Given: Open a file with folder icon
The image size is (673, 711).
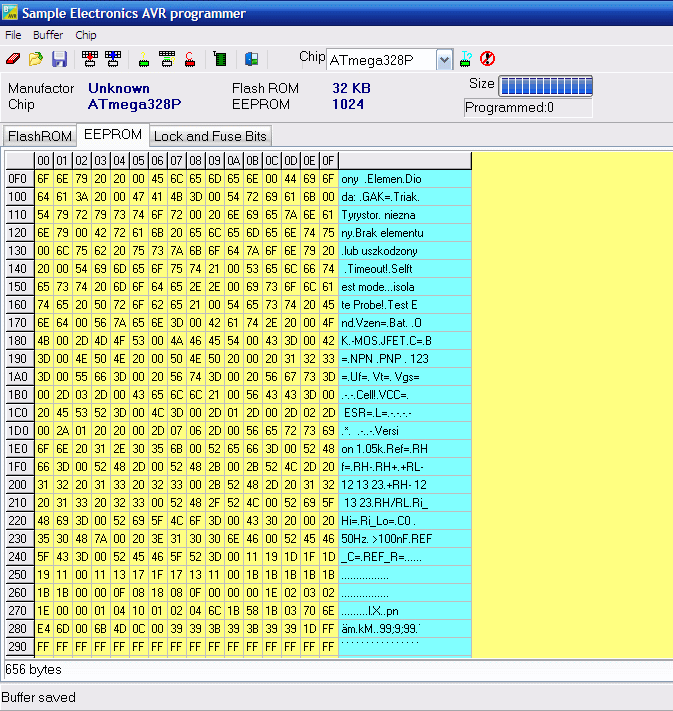Looking at the screenshot, I should pos(36,59).
